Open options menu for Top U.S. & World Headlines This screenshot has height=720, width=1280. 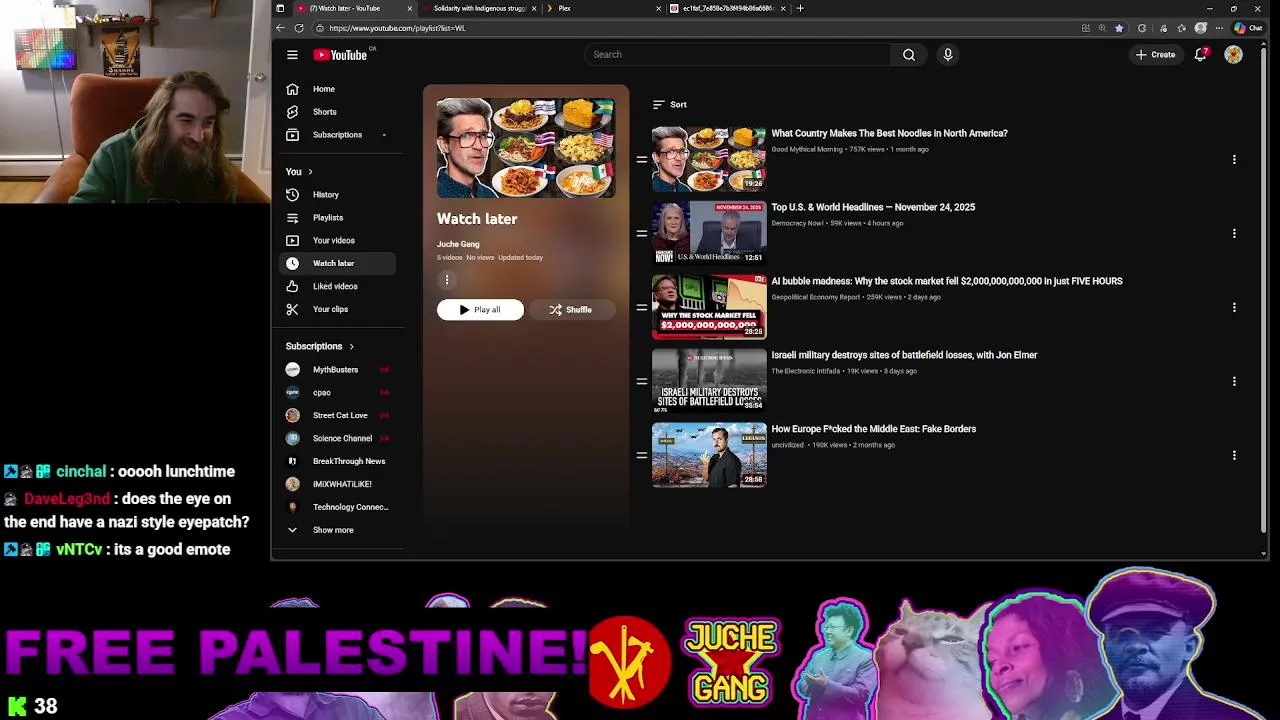pyautogui.click(x=1234, y=233)
